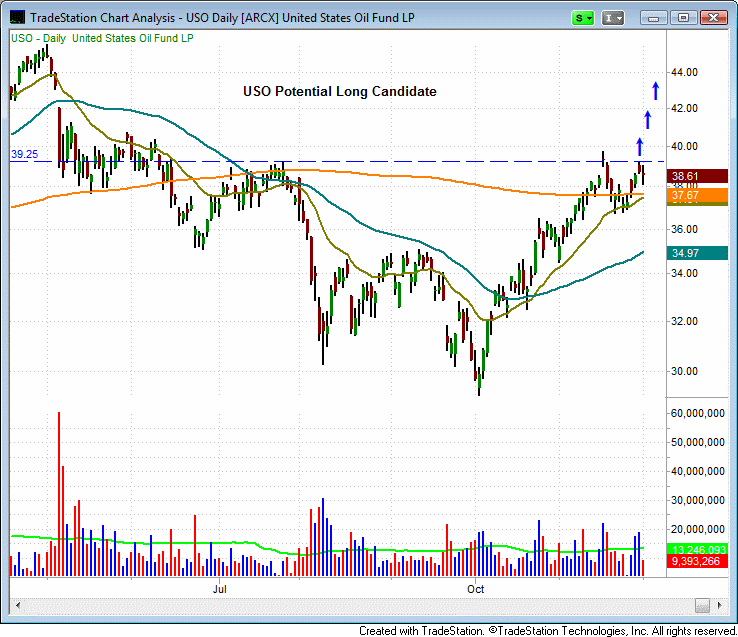
Task: Click the 30,000,000 volume axis label
Action: (698, 500)
